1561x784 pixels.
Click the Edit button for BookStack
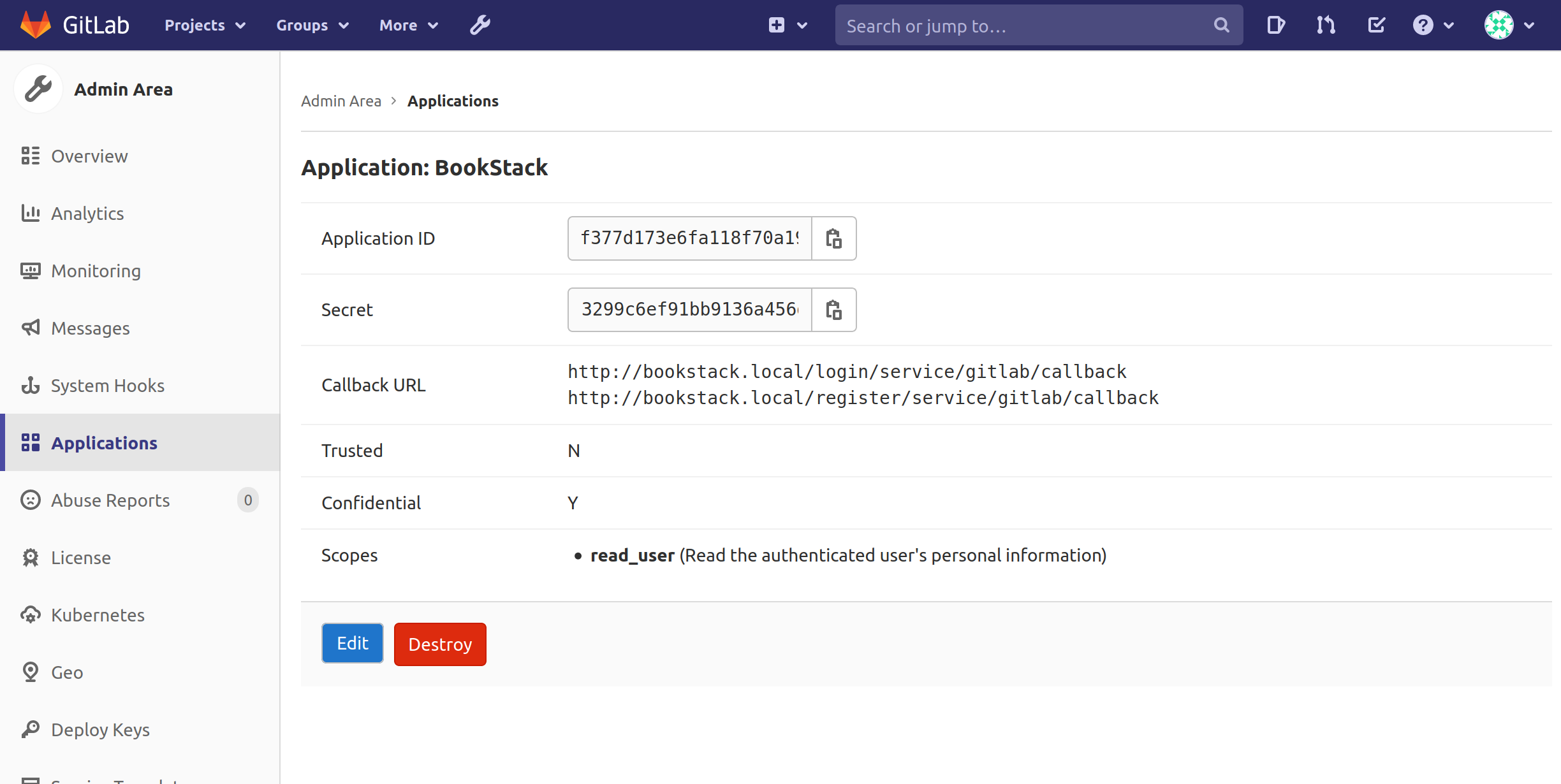[x=352, y=643]
